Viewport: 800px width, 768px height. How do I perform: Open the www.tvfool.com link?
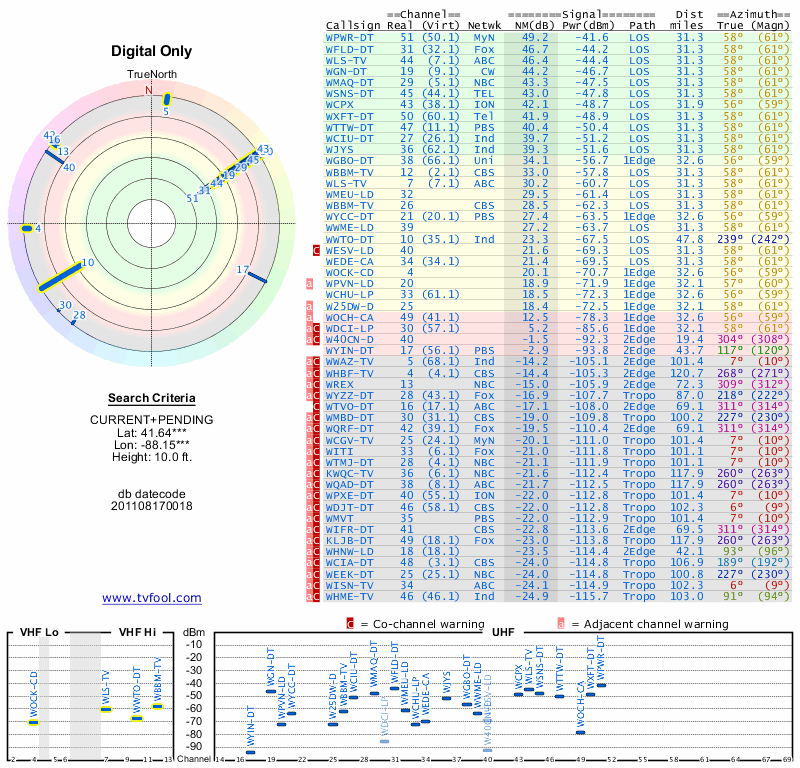(152, 598)
